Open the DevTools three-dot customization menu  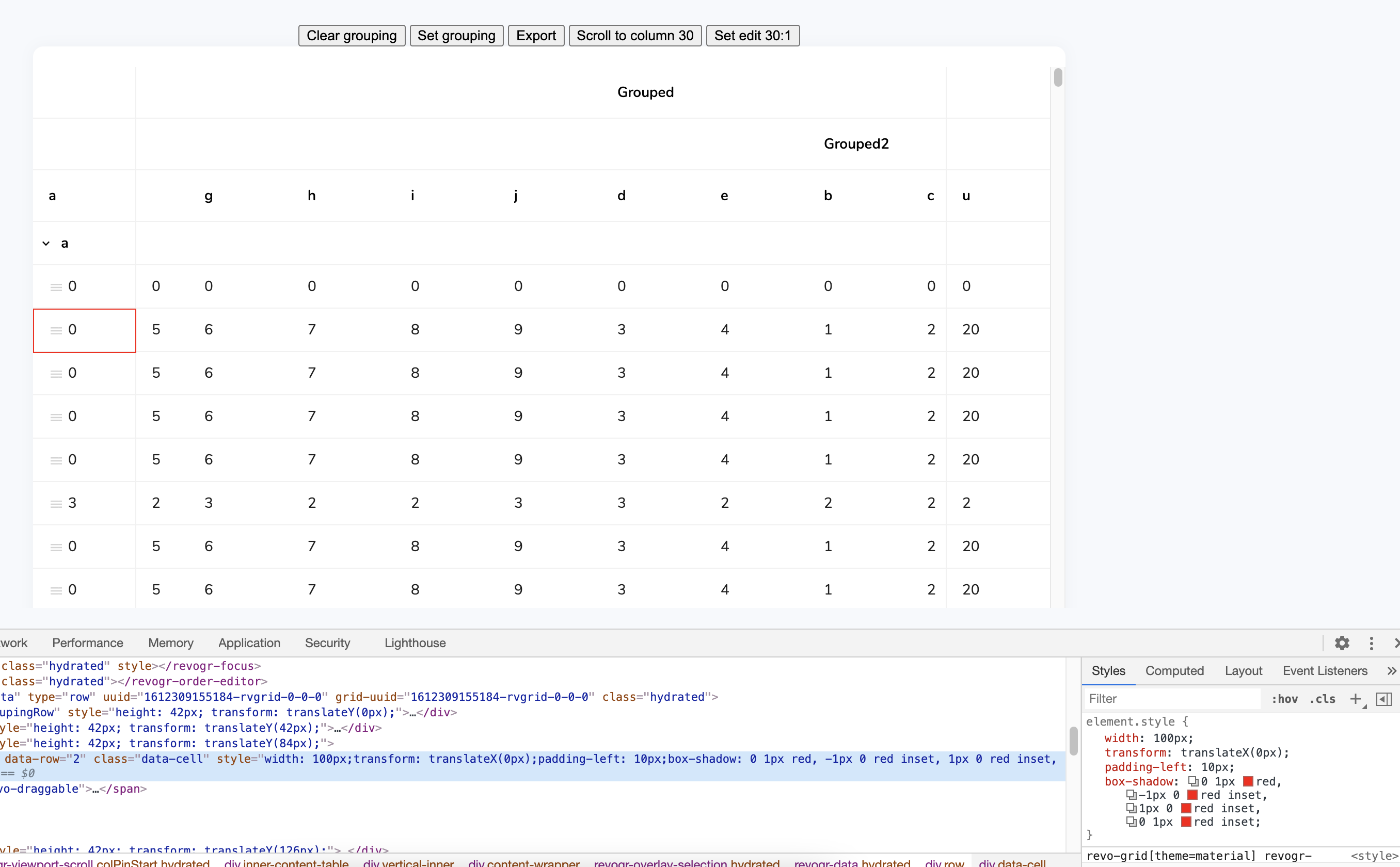coord(1371,644)
